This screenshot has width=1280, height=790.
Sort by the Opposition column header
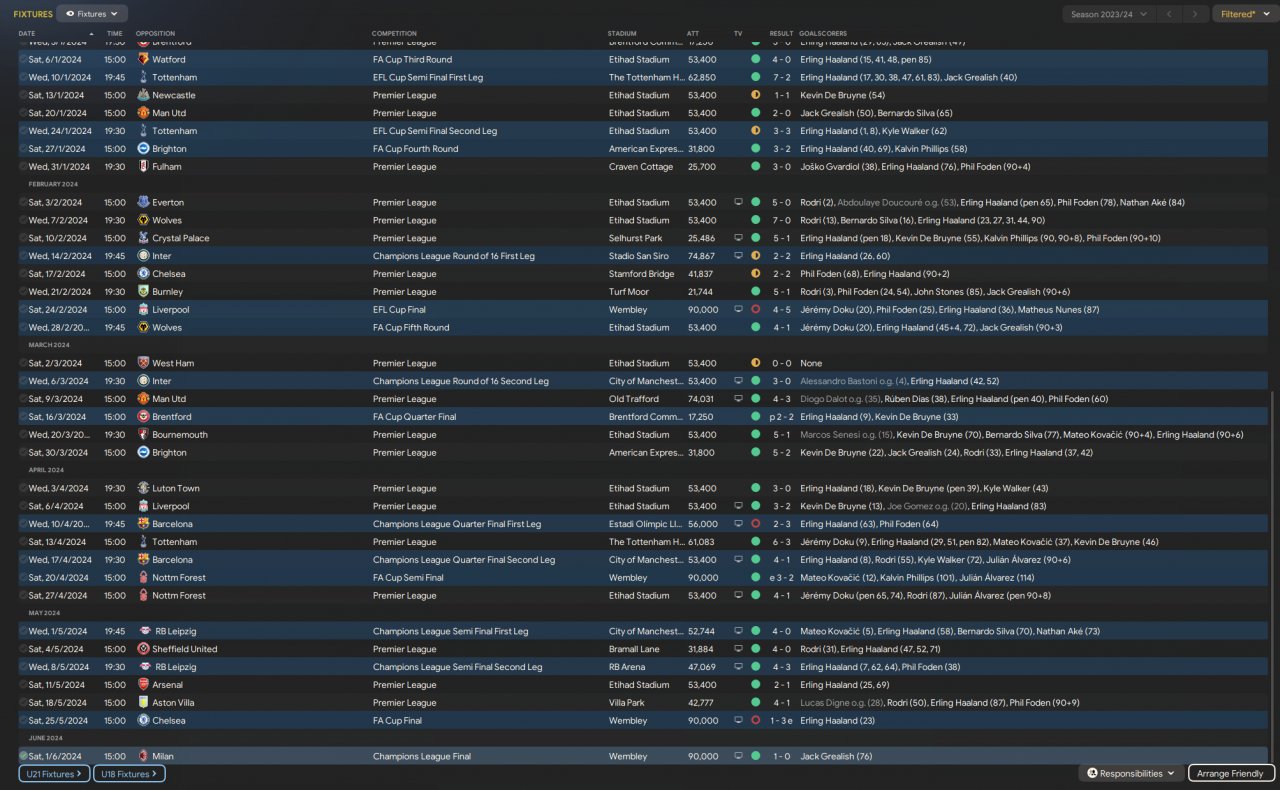pyautogui.click(x=155, y=34)
